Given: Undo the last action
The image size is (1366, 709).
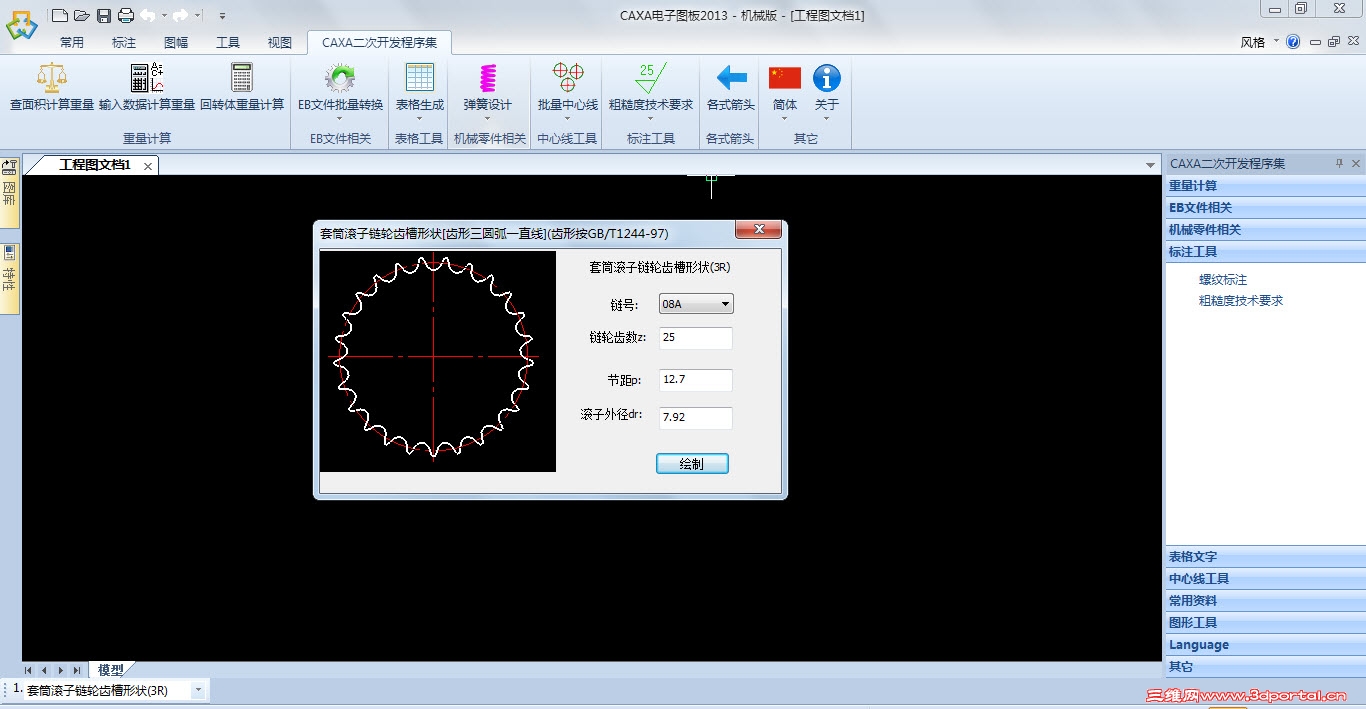Looking at the screenshot, I should coord(147,15).
